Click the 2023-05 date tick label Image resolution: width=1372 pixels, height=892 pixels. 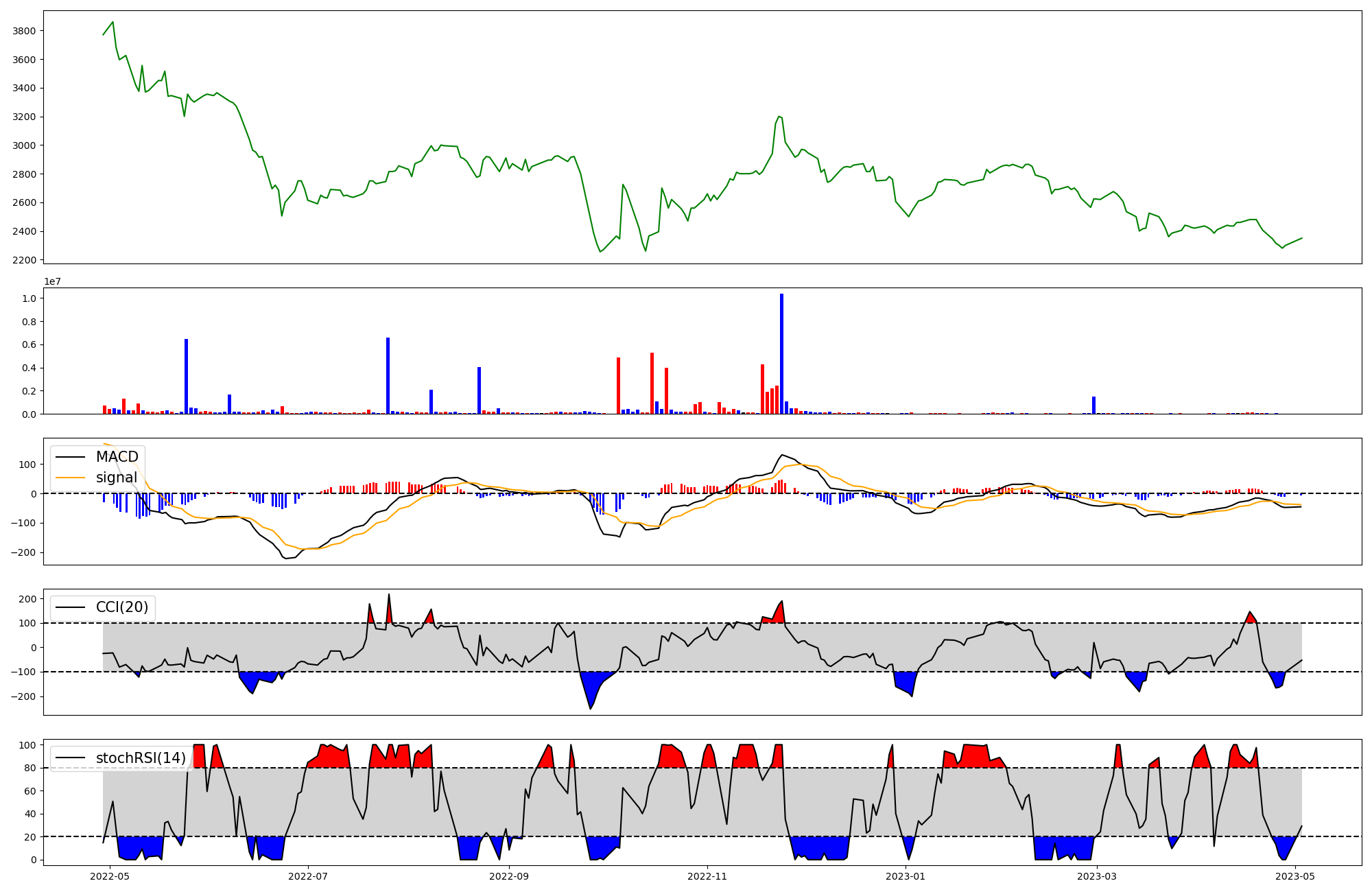1295,876
